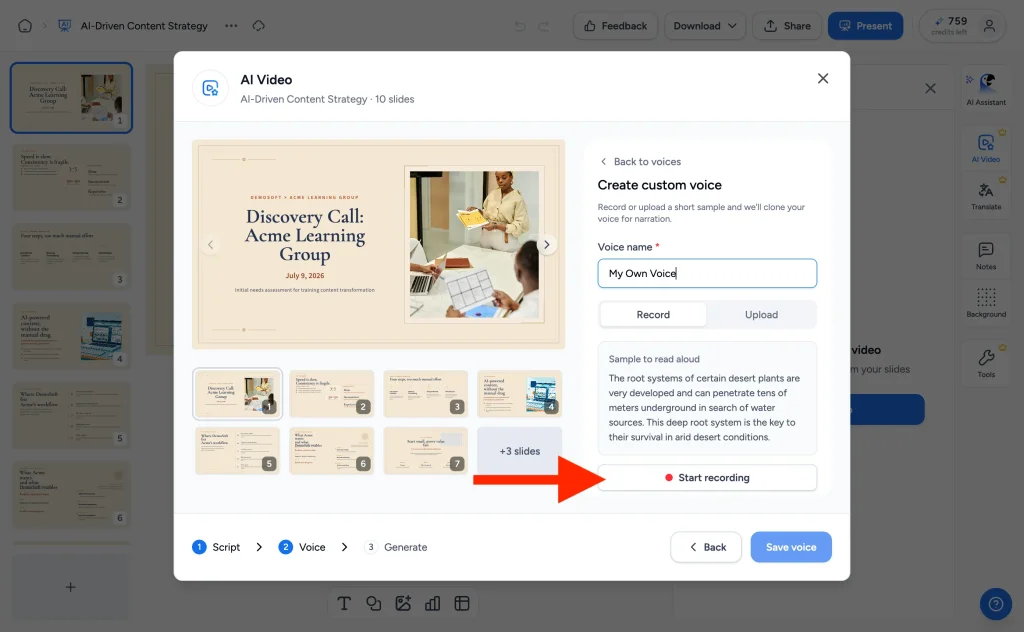Image resolution: width=1024 pixels, height=632 pixels.
Task: Redo the last action
Action: 543,26
